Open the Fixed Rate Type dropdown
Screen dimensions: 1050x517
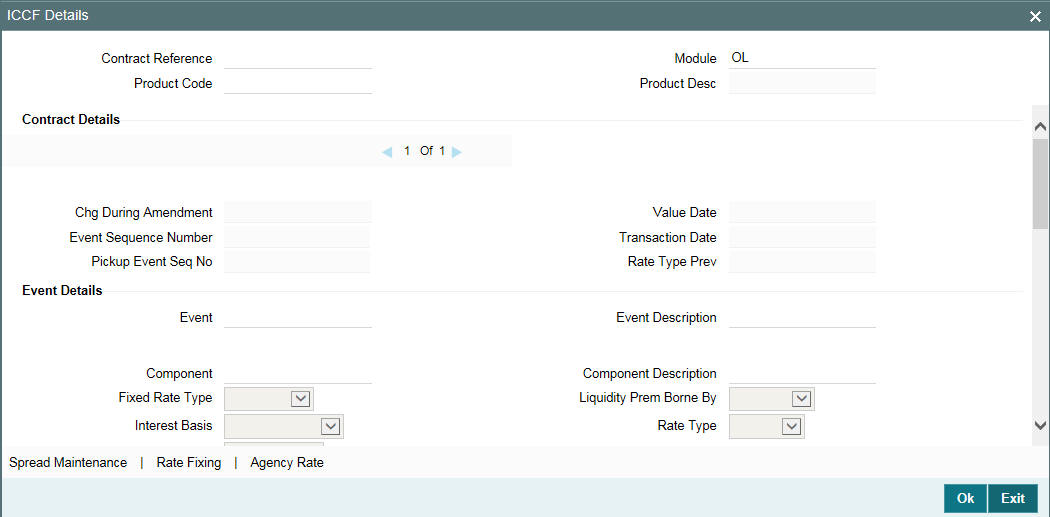269,398
